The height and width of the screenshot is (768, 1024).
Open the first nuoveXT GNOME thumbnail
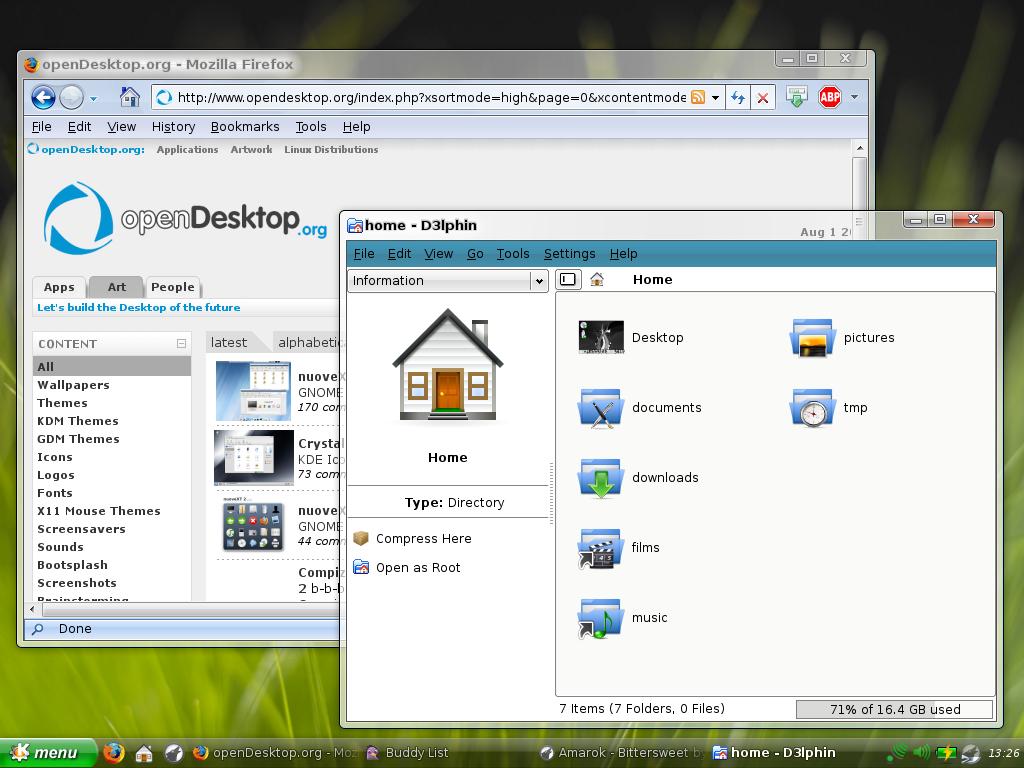coord(253,391)
